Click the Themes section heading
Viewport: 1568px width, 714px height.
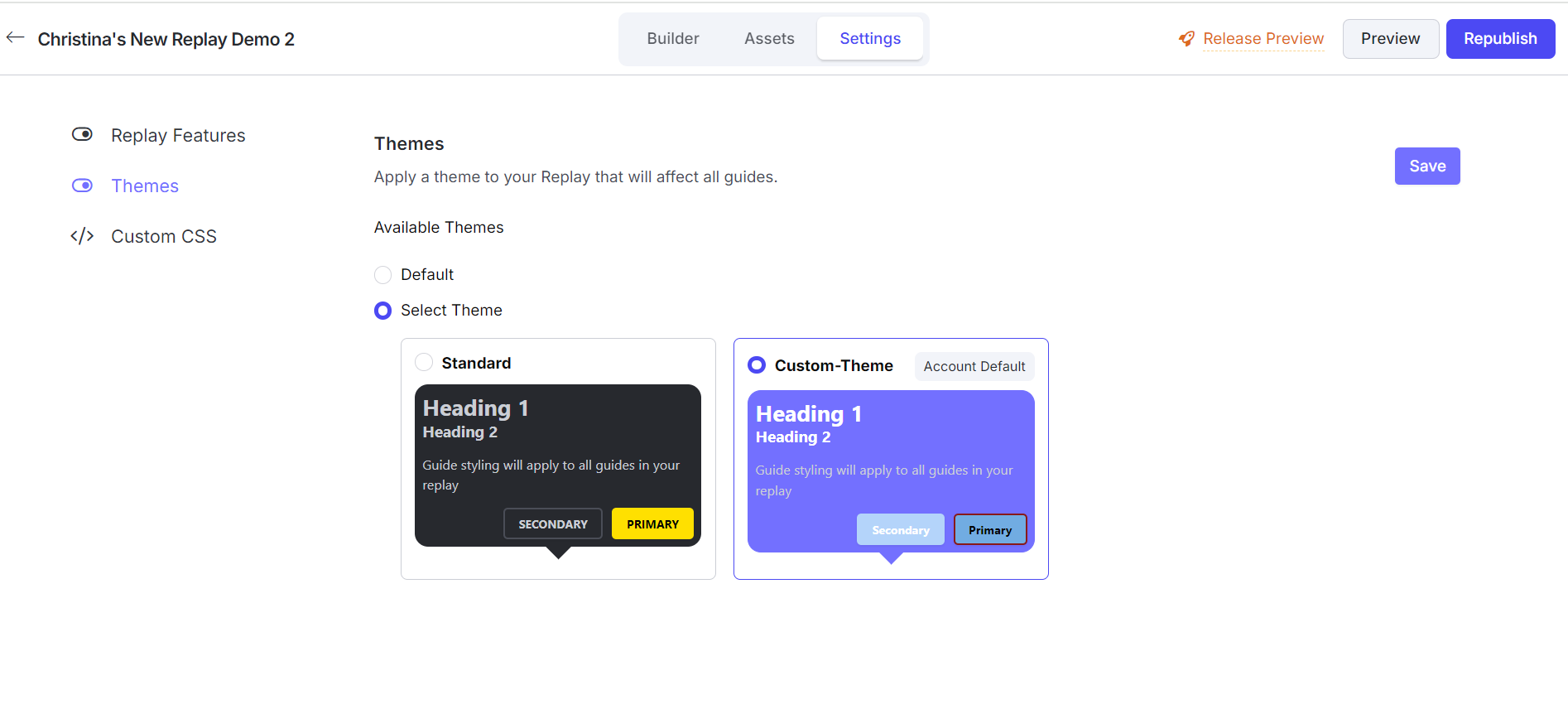click(409, 143)
